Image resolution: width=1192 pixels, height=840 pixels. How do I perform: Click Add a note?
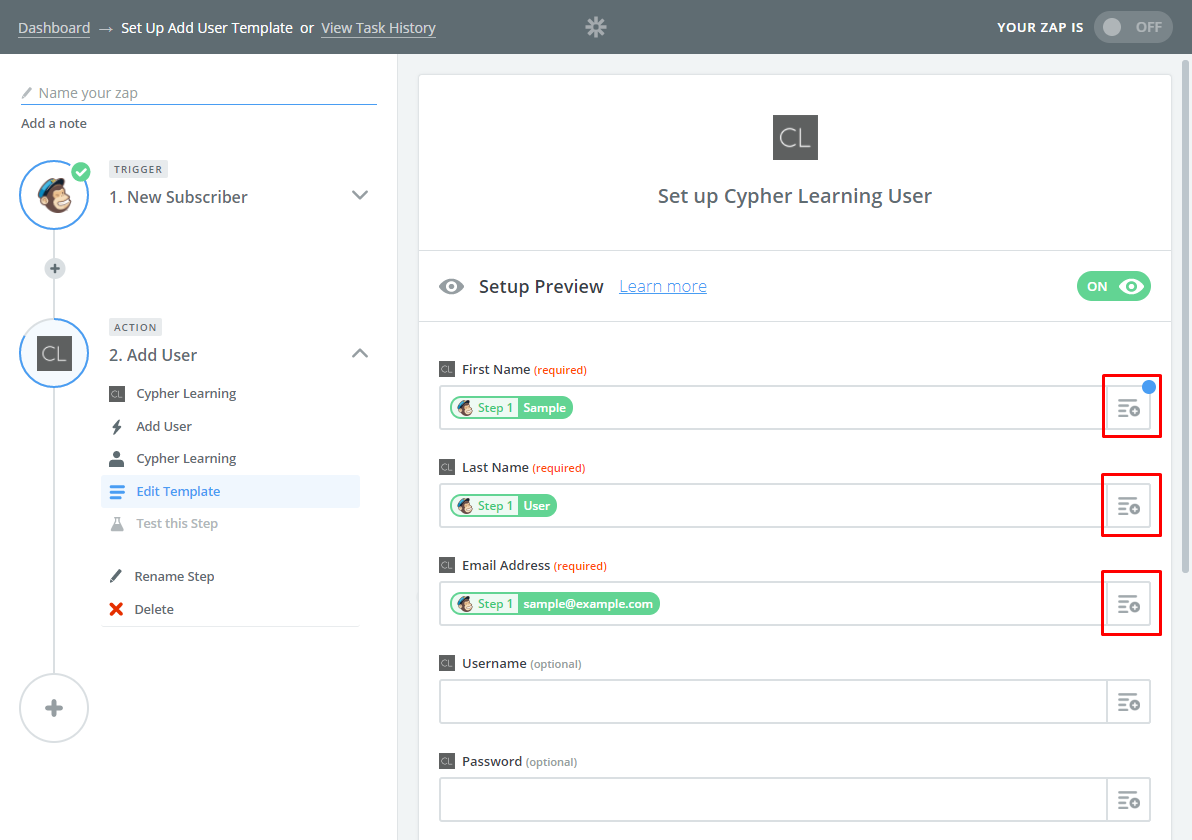click(x=54, y=123)
